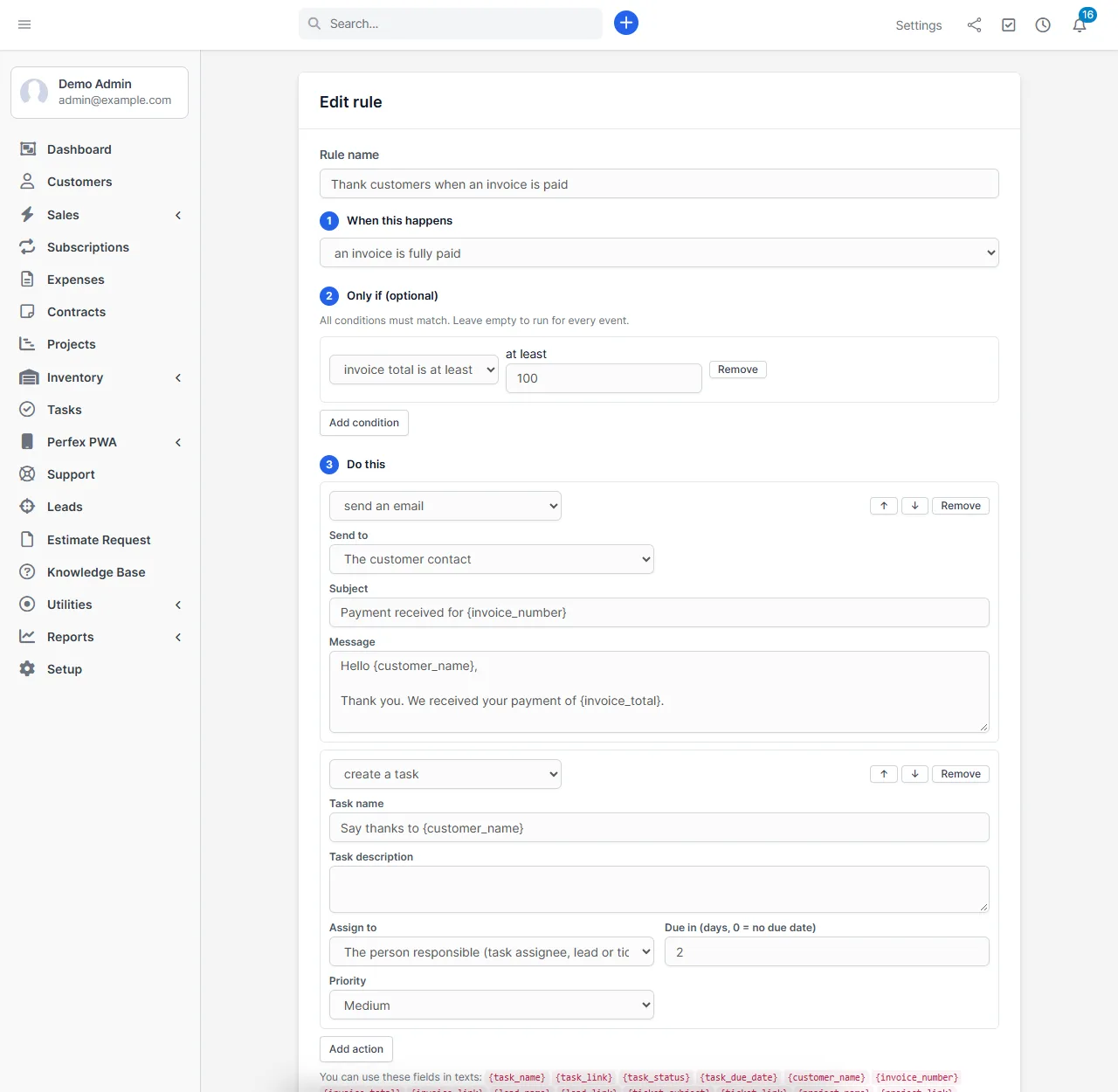Click the email Subject field
This screenshot has width=1118, height=1092.
click(659, 612)
